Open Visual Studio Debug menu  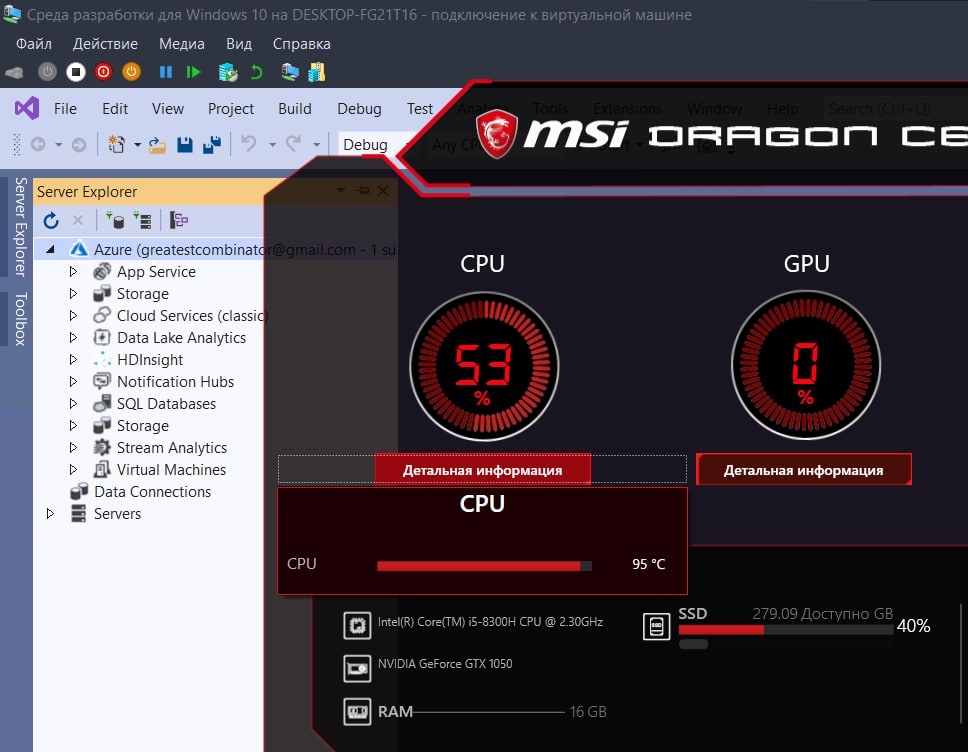(359, 109)
